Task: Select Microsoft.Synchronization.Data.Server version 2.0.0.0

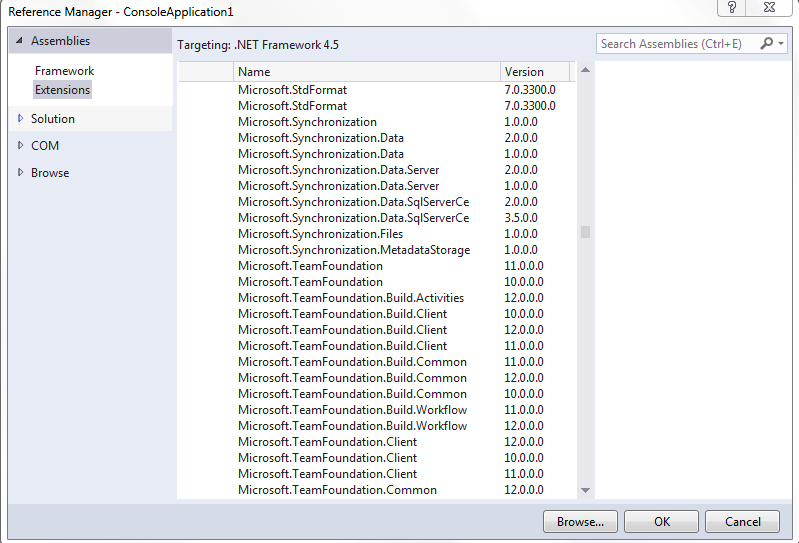Action: click(377, 170)
